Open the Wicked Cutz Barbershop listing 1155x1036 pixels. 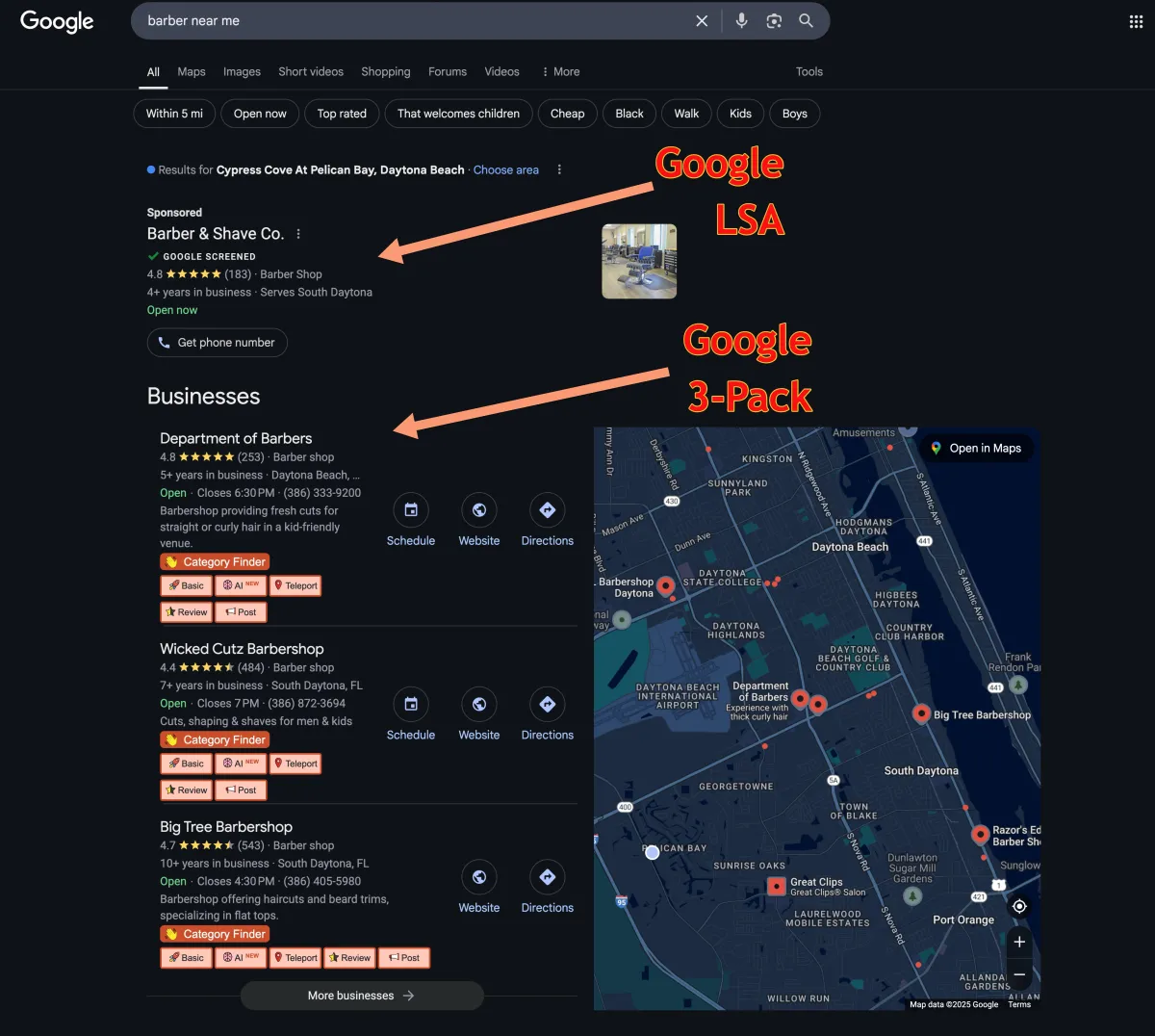pos(242,649)
